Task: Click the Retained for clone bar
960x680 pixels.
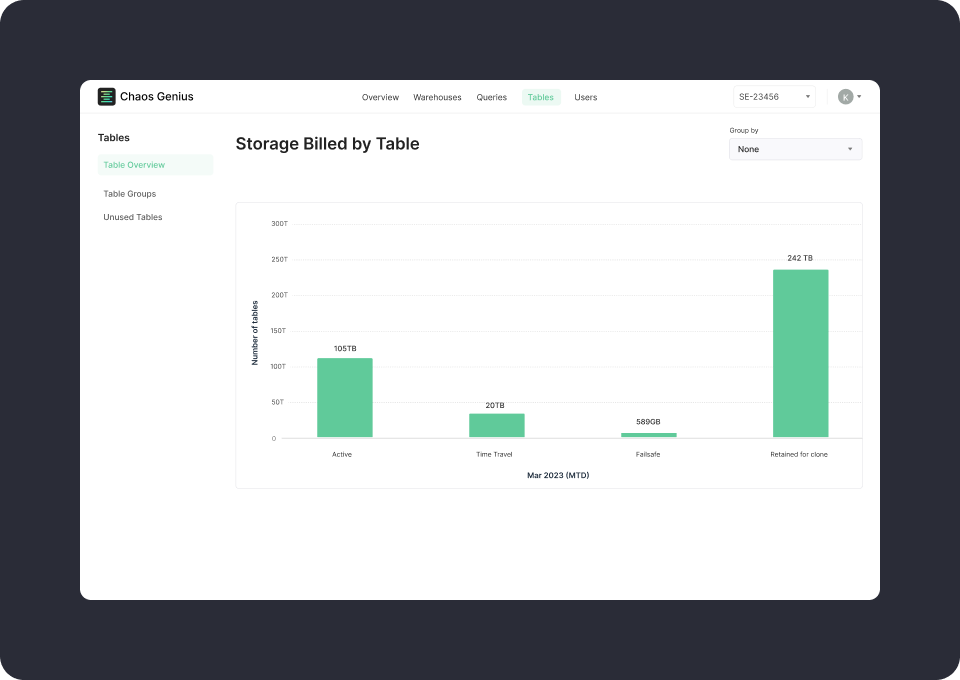Action: click(800, 355)
